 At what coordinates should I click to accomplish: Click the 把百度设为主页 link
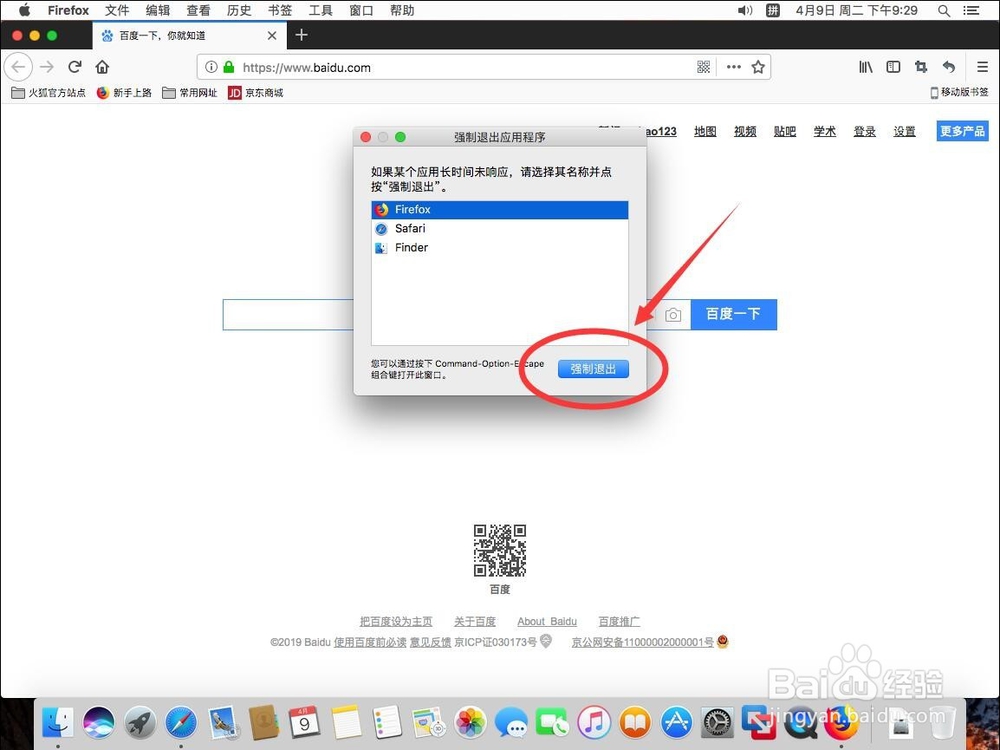(396, 621)
